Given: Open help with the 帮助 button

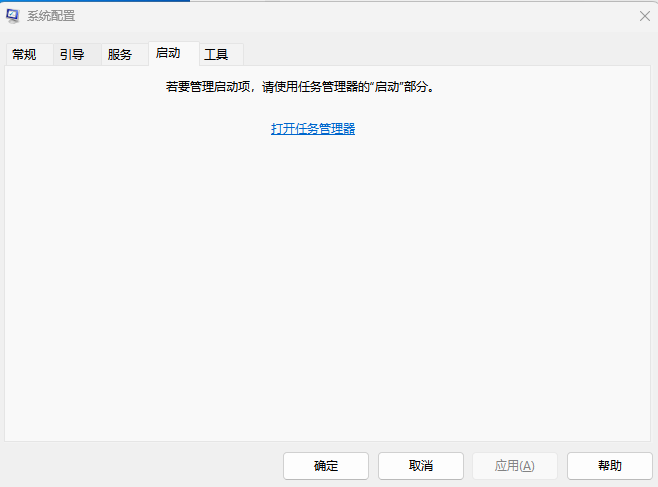Looking at the screenshot, I should coord(610,466).
